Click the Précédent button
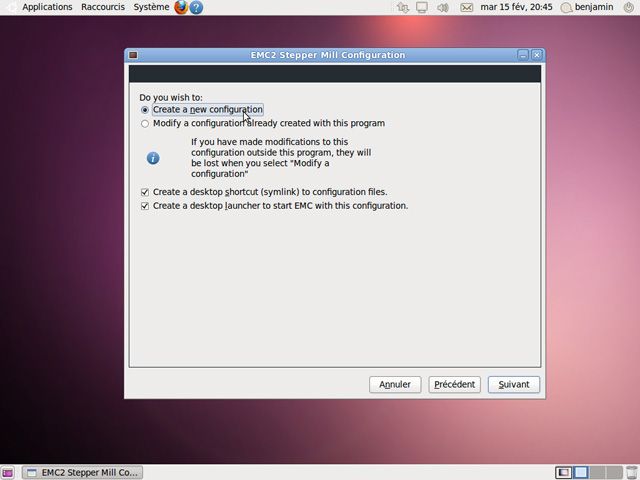Screen dimensions: 640x480 (454, 384)
